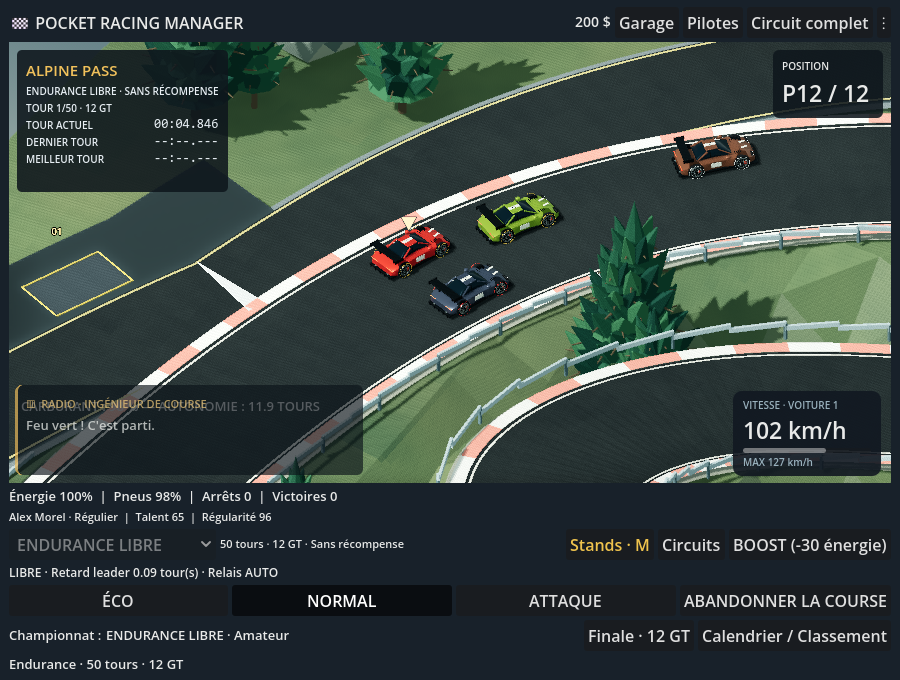
Task: Click the yellow marker above red car
Action: (x=409, y=222)
